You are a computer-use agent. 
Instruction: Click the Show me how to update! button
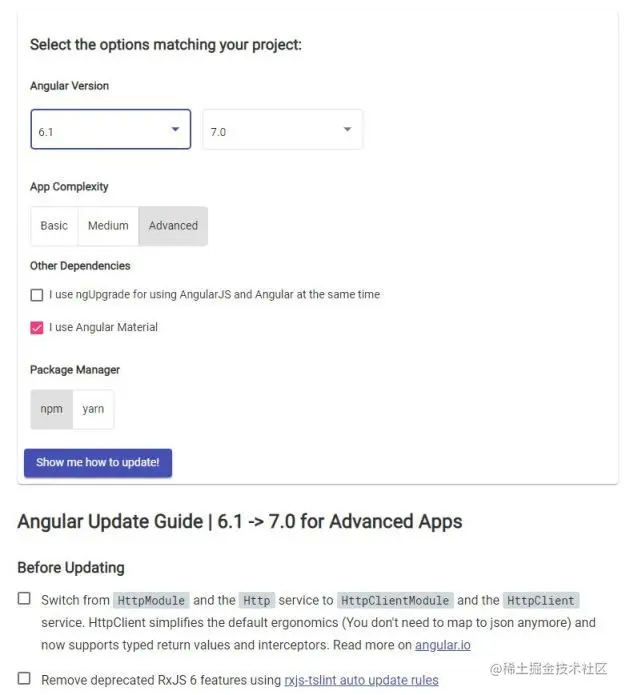point(98,463)
